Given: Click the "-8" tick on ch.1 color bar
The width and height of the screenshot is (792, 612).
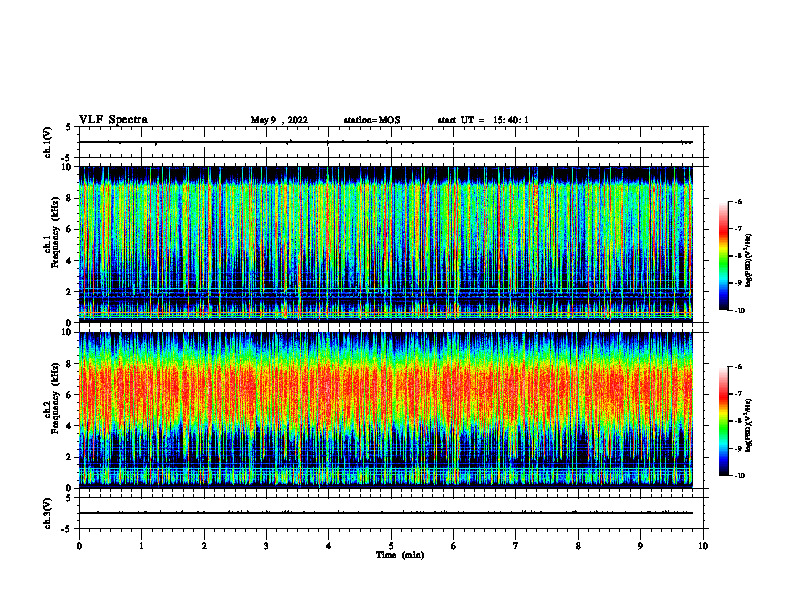Looking at the screenshot, I should click(739, 256).
